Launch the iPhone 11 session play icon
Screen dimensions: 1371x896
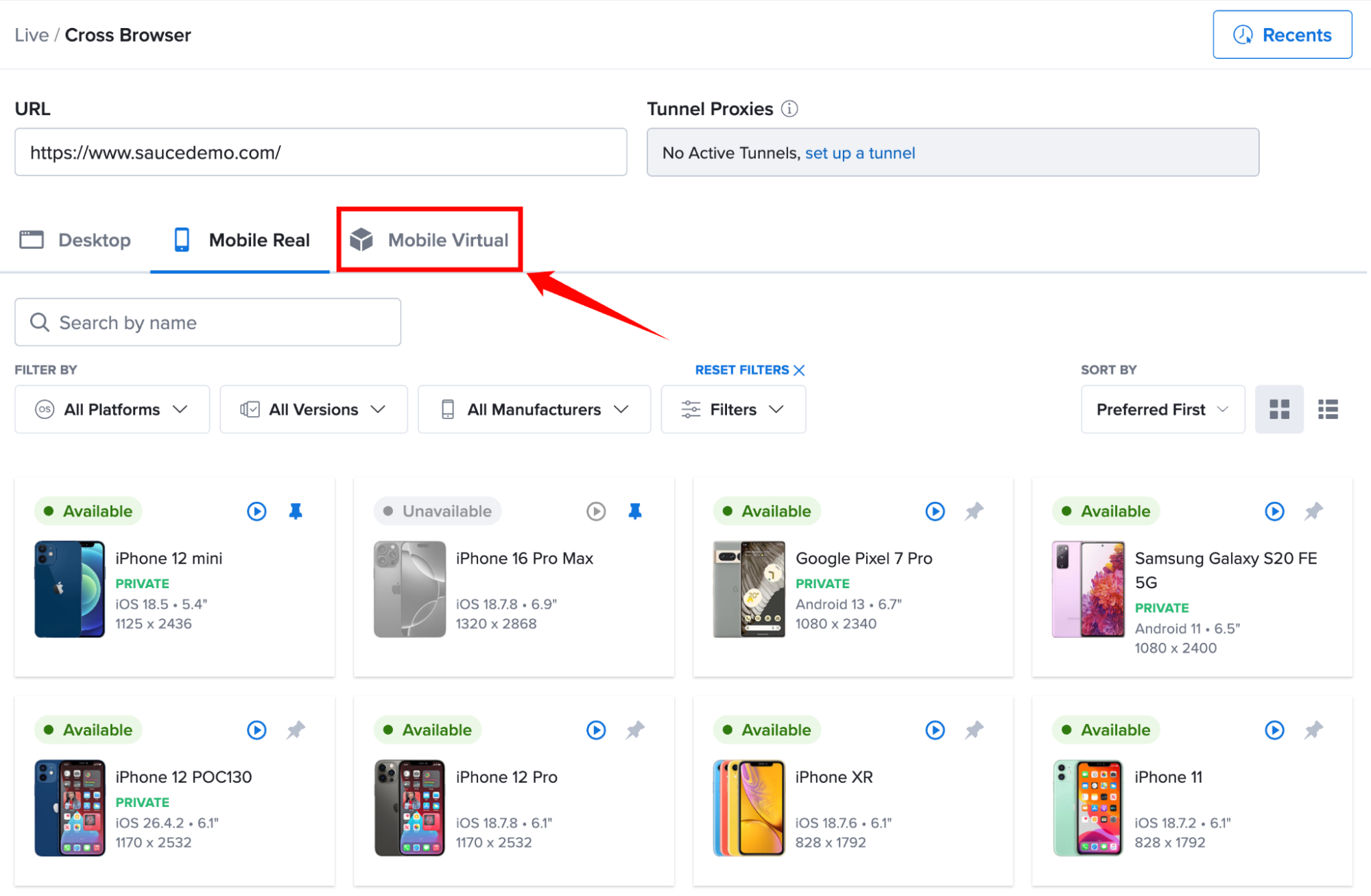1274,730
